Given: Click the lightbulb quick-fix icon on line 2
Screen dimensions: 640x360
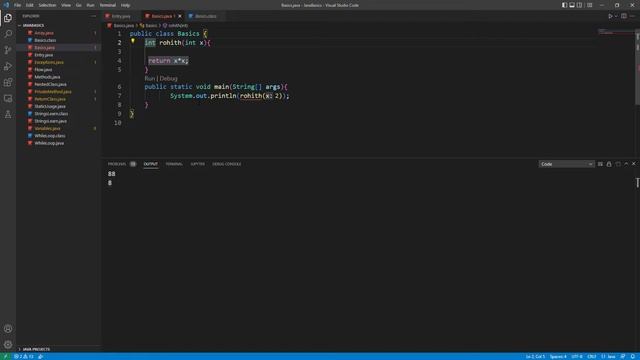Looking at the screenshot, I should 133,41.
